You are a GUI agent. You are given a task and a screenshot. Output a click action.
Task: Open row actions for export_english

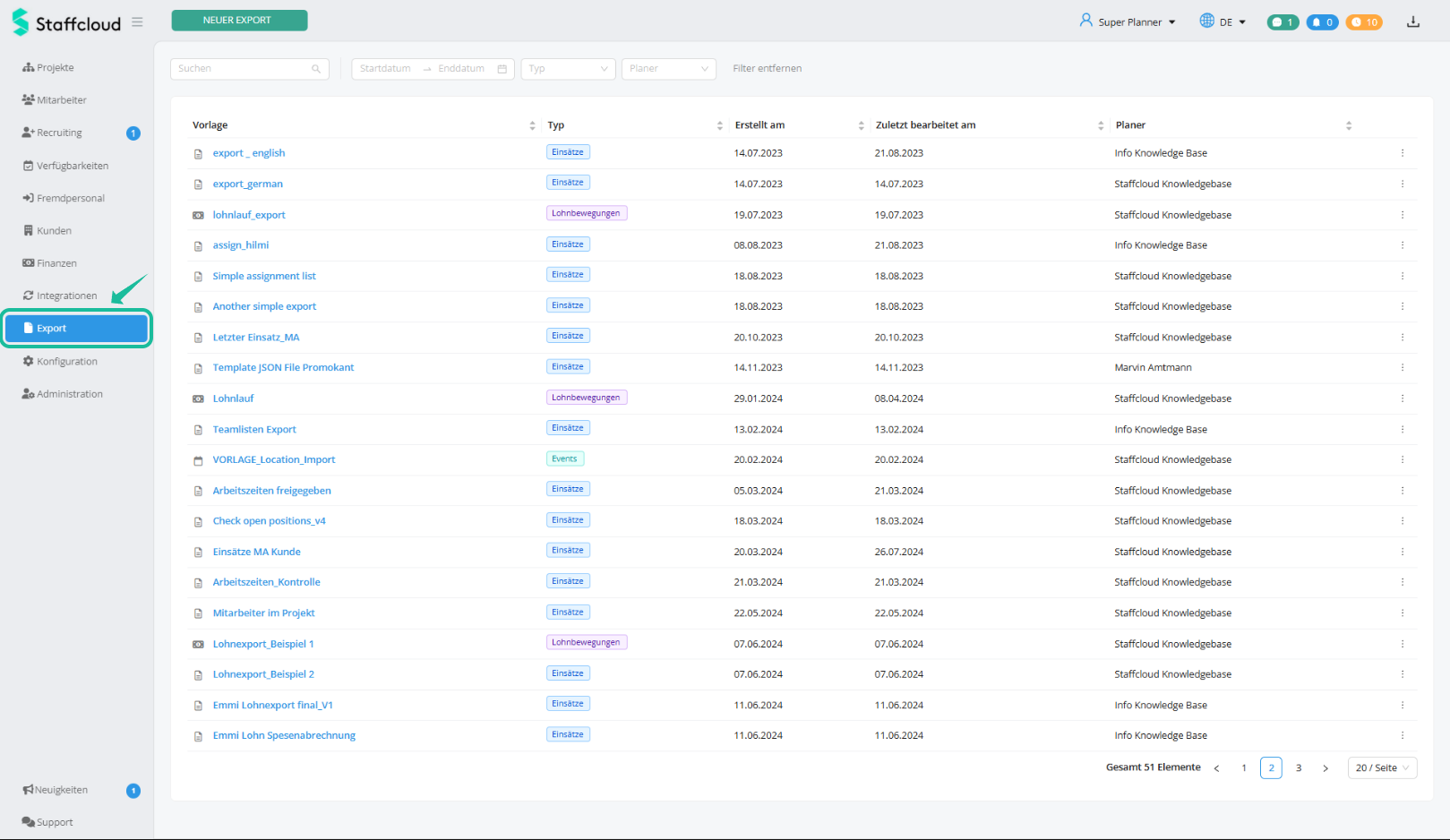click(x=1403, y=153)
